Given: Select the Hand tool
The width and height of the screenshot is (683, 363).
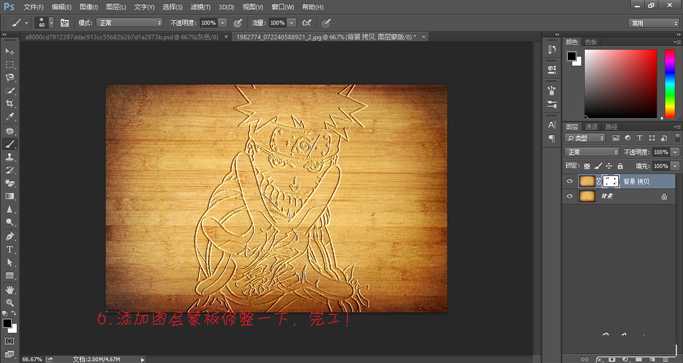Looking at the screenshot, I should click(9, 290).
